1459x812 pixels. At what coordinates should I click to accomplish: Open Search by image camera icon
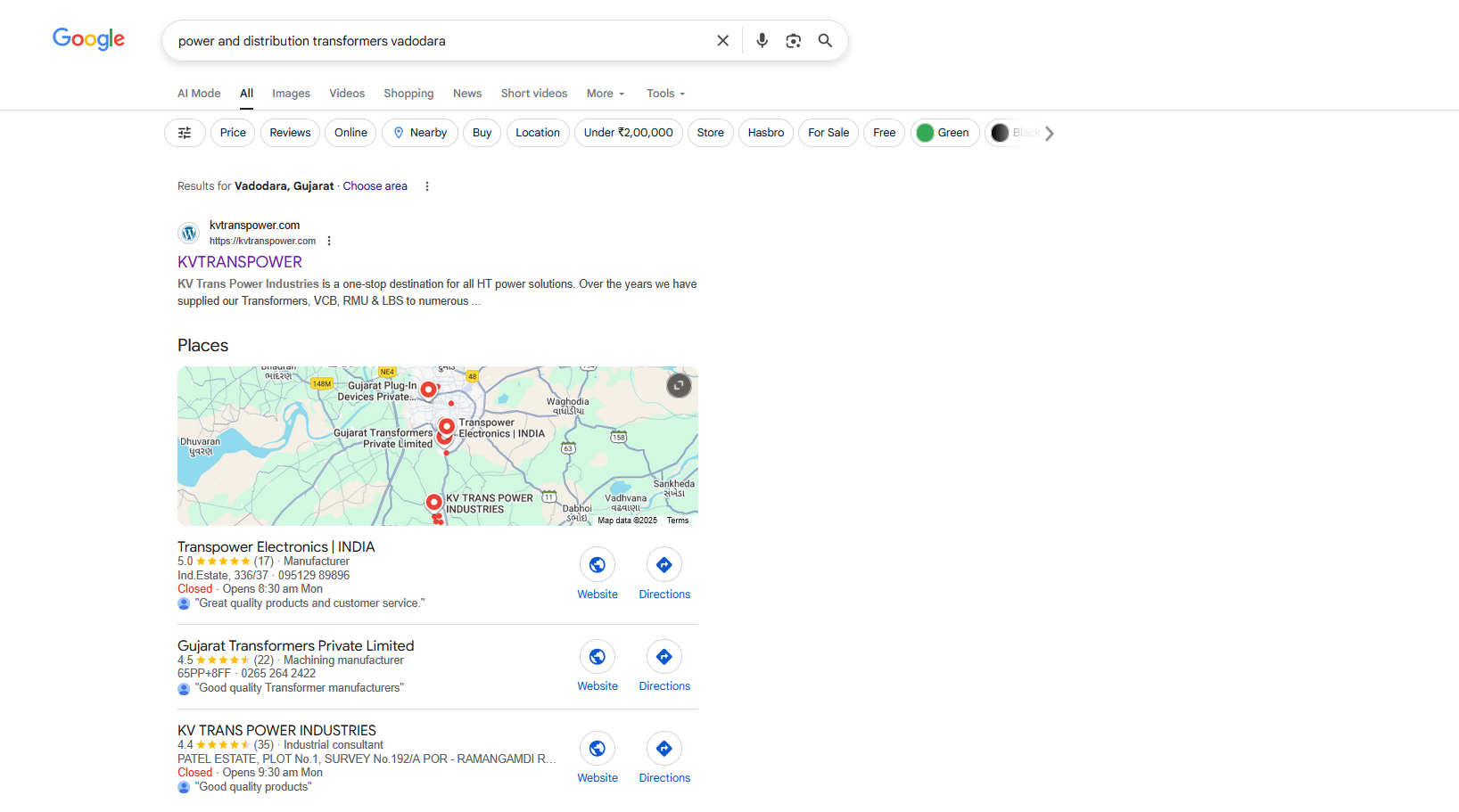click(x=793, y=41)
